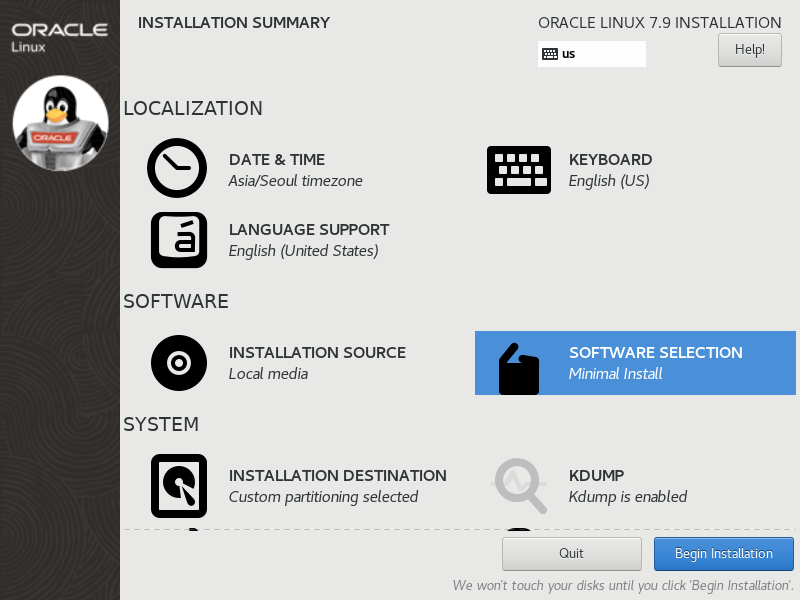800x600 pixels.
Task: Open Date & Time clock icon
Action: point(177,168)
